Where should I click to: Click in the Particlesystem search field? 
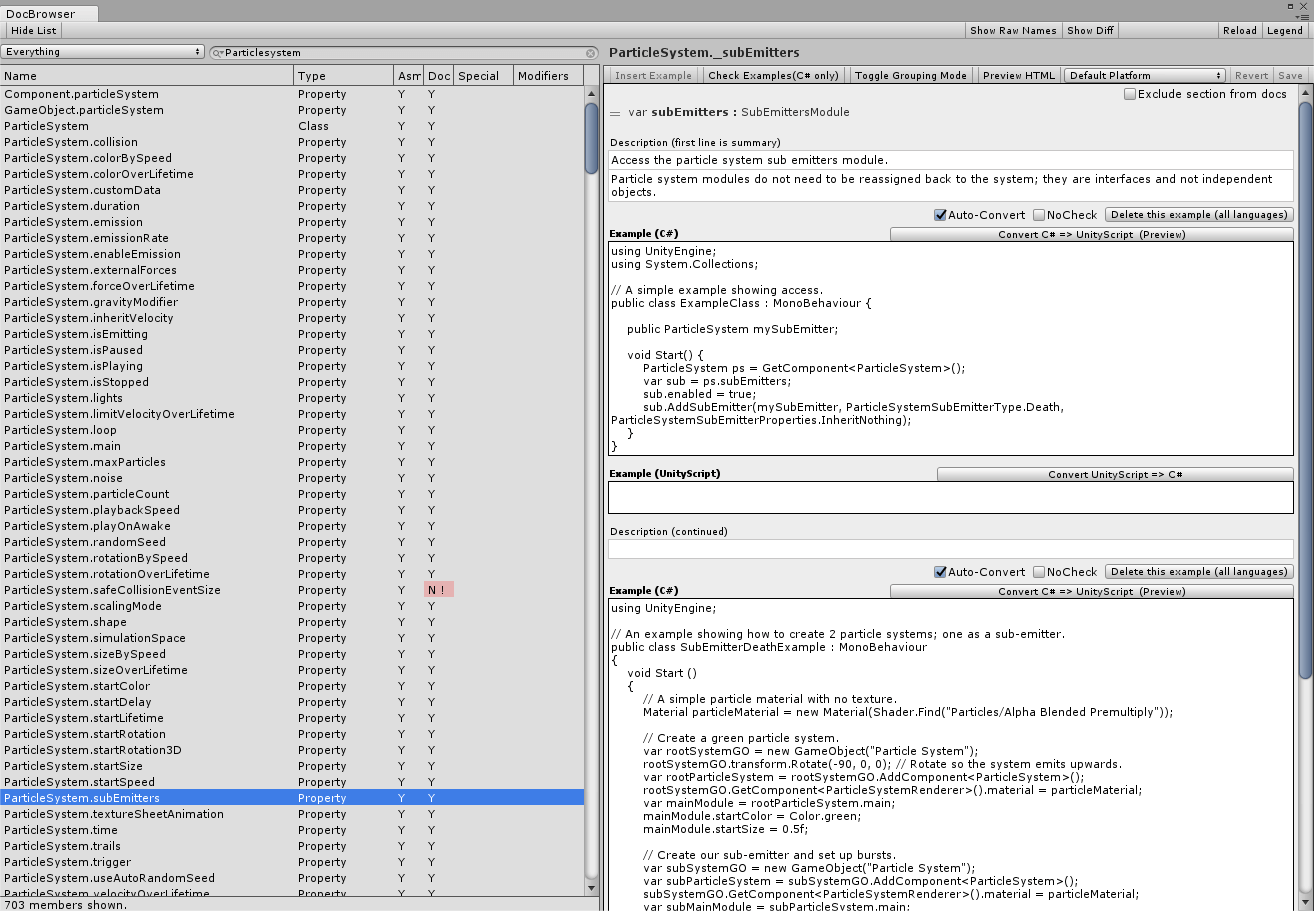(x=403, y=52)
